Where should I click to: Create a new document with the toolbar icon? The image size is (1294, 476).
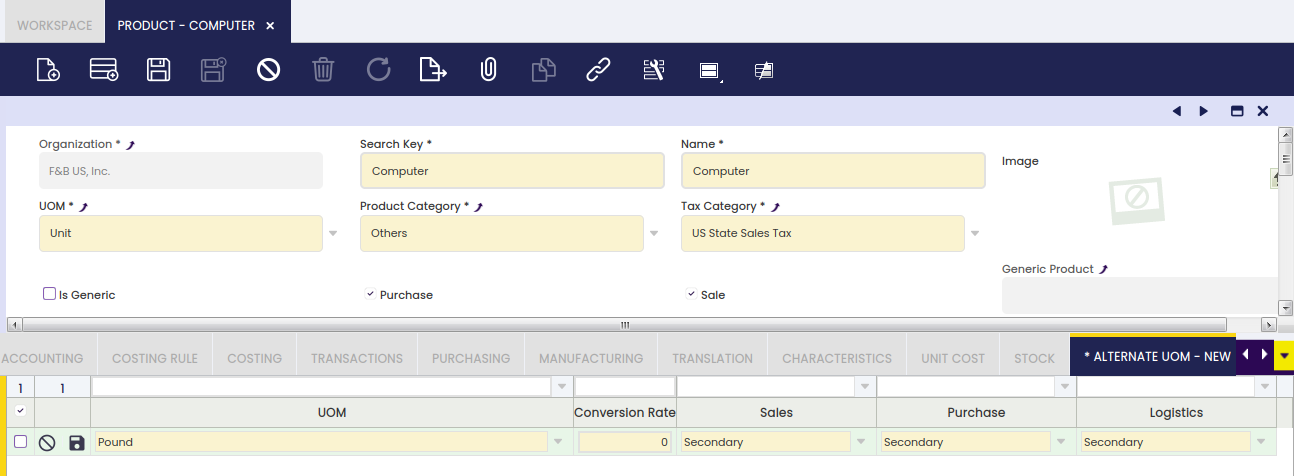tap(48, 70)
